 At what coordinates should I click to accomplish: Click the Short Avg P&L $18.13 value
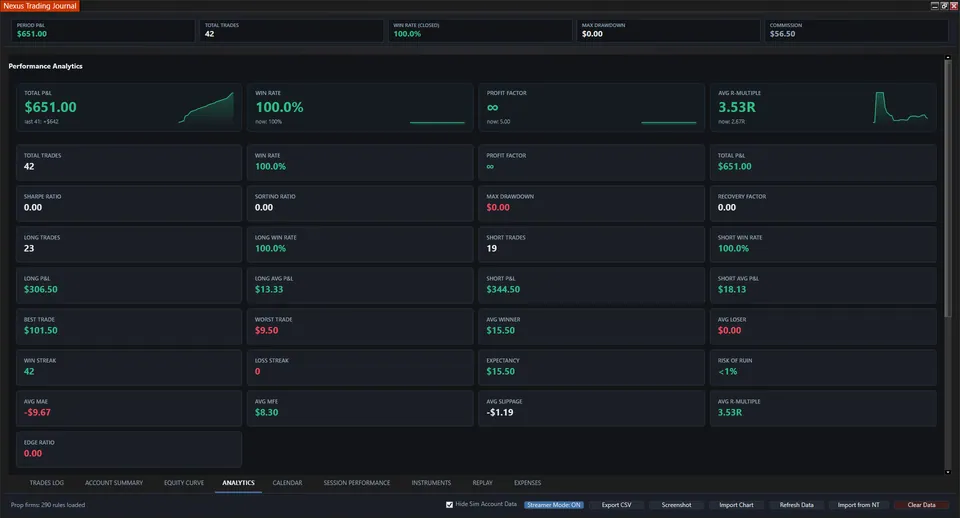[732, 289]
